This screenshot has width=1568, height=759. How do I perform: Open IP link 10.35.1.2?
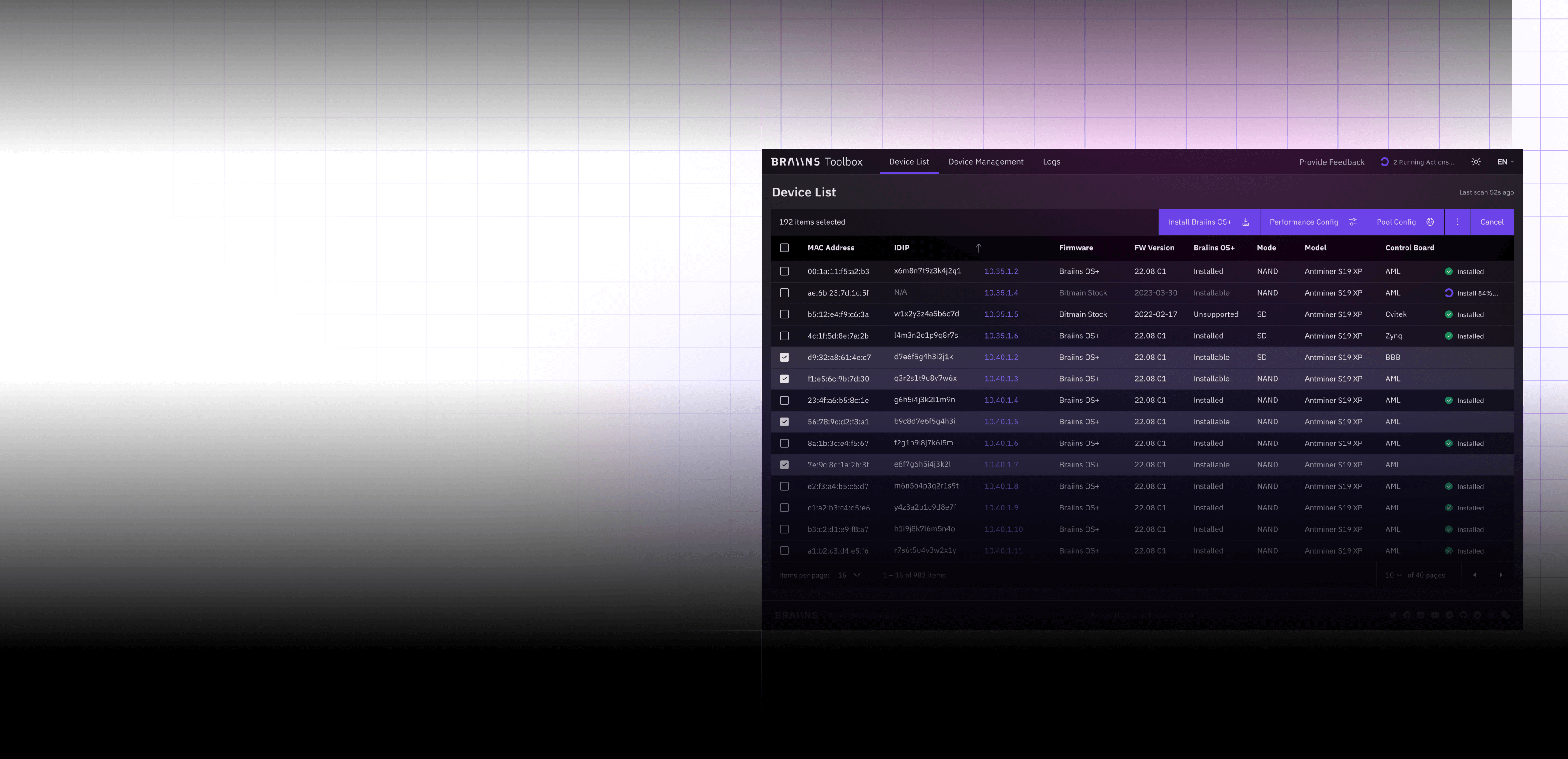coord(1001,271)
